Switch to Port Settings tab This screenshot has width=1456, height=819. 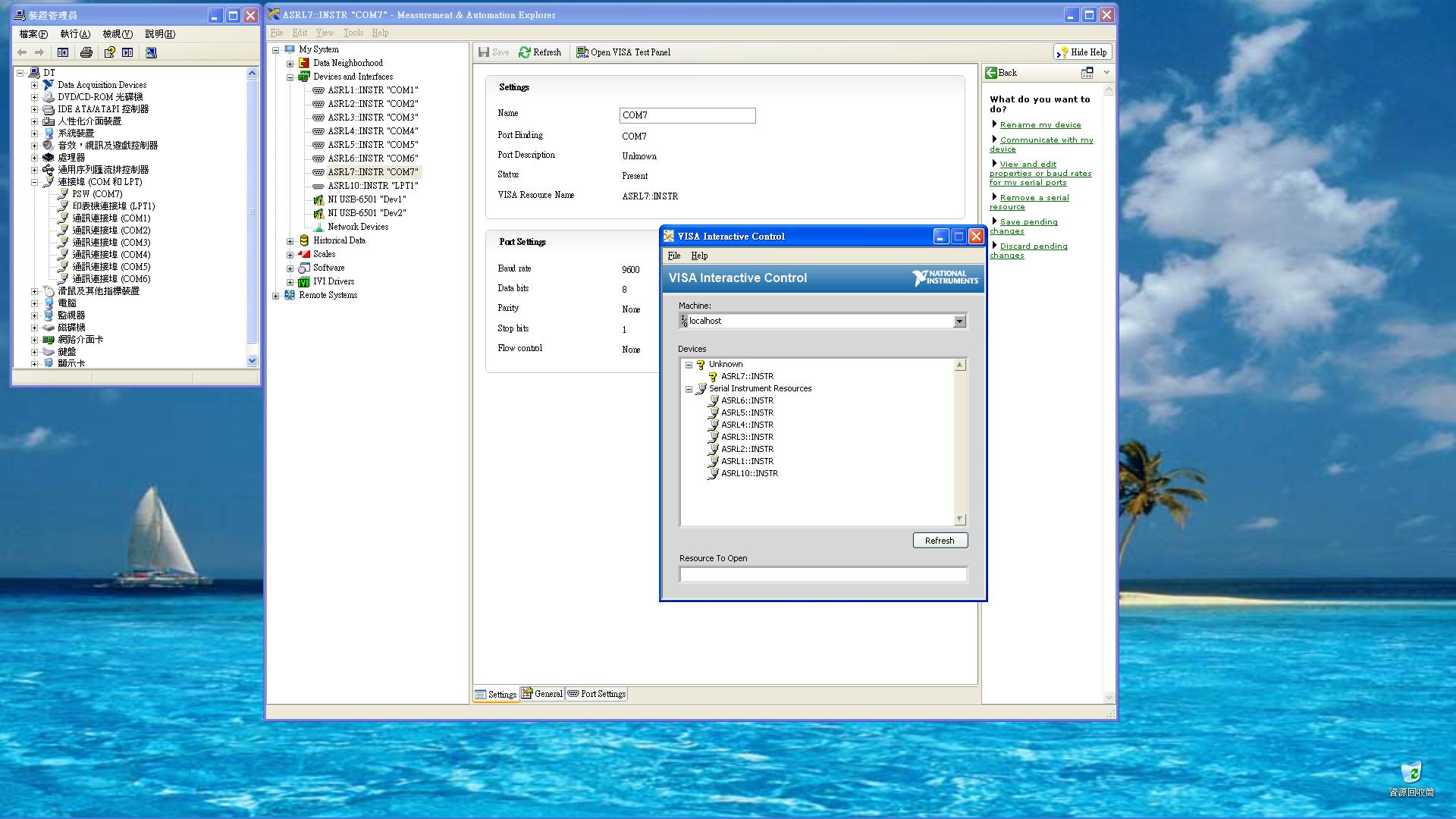tap(597, 694)
